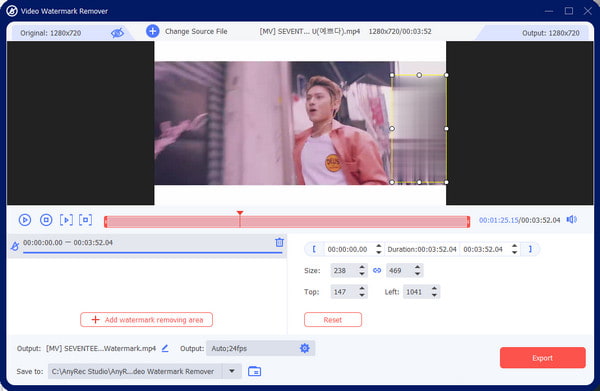
Task: Decrease the end time with down arrow
Action: pyautogui.click(x=515, y=253)
